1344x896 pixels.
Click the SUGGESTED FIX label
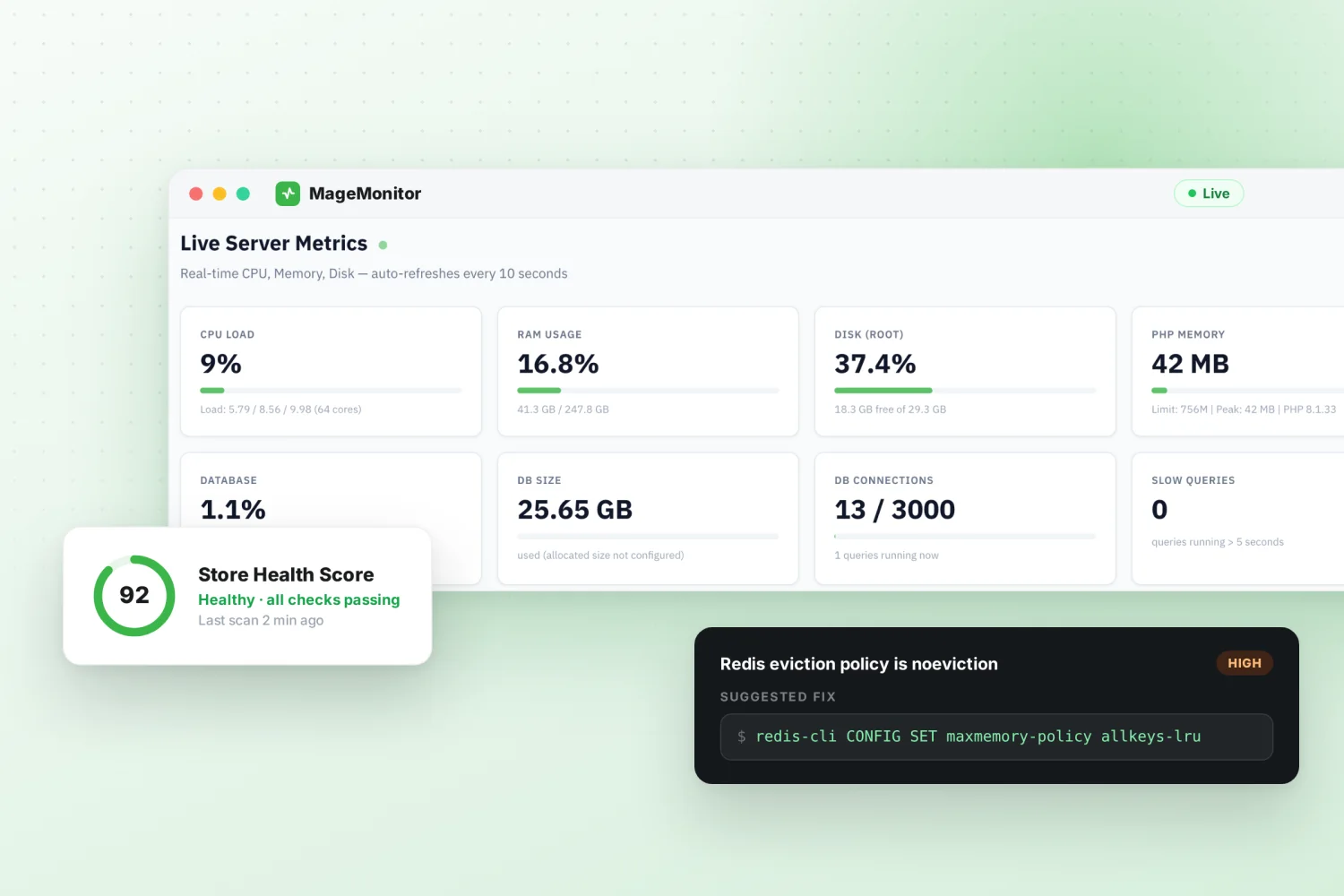coord(778,696)
